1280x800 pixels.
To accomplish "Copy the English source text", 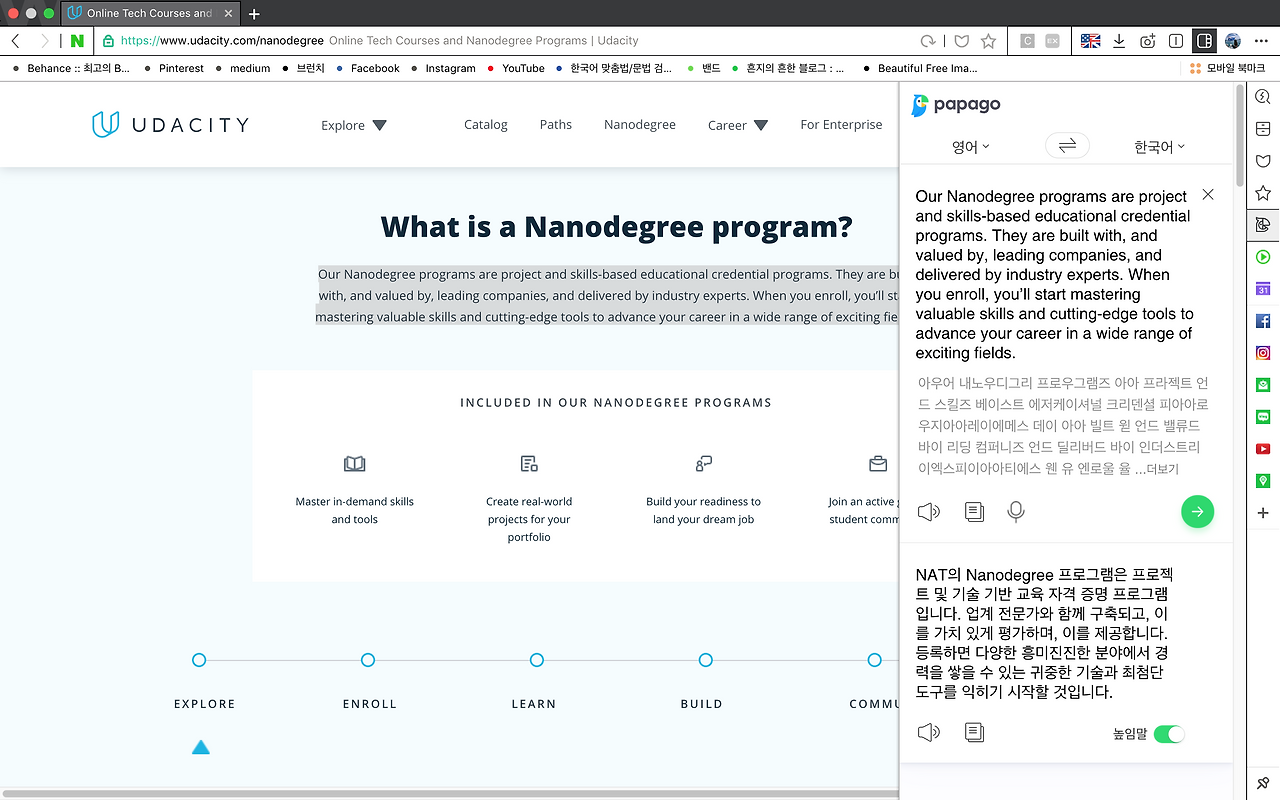I will (974, 512).
